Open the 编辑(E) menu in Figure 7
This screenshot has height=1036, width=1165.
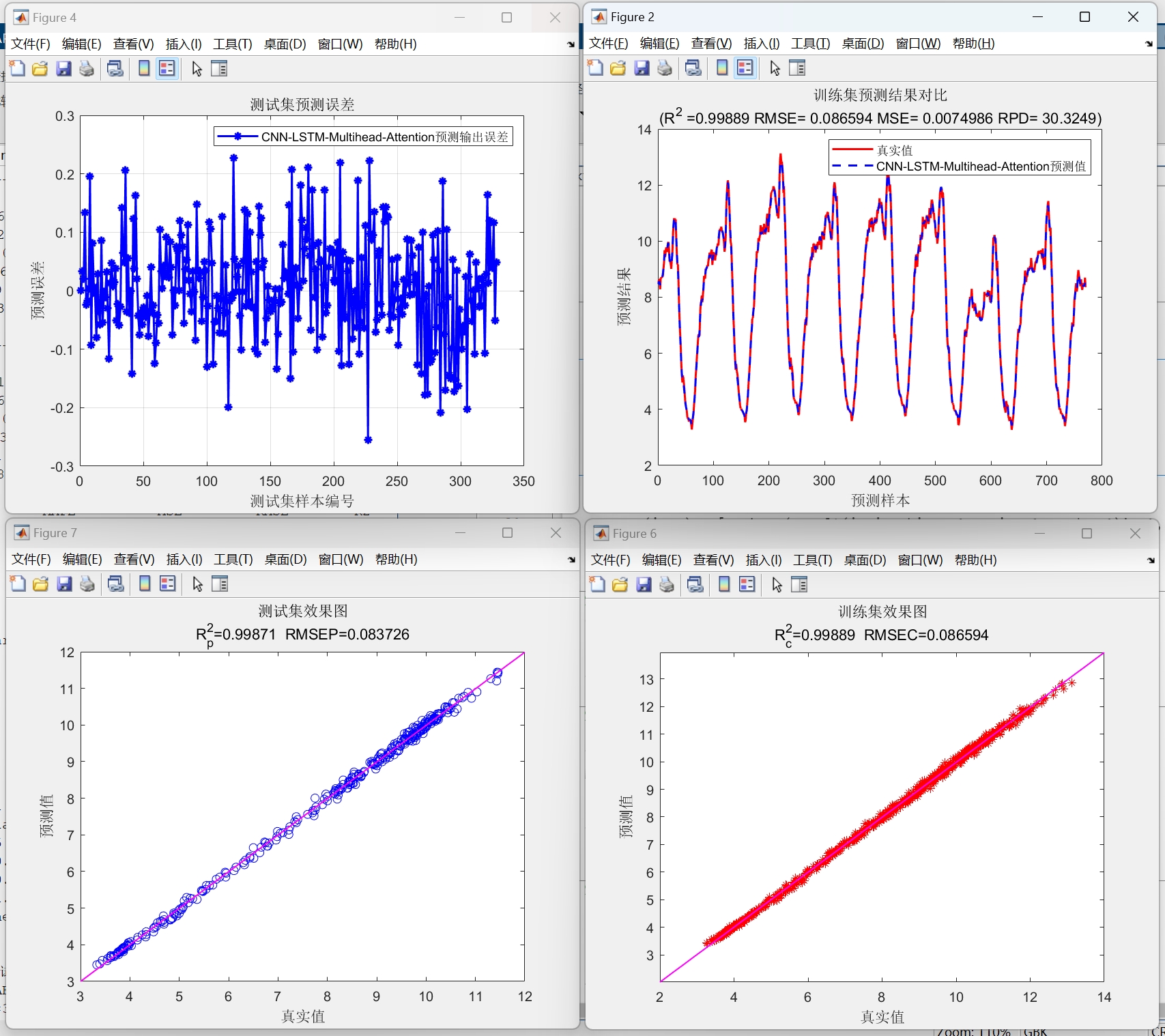[81, 559]
